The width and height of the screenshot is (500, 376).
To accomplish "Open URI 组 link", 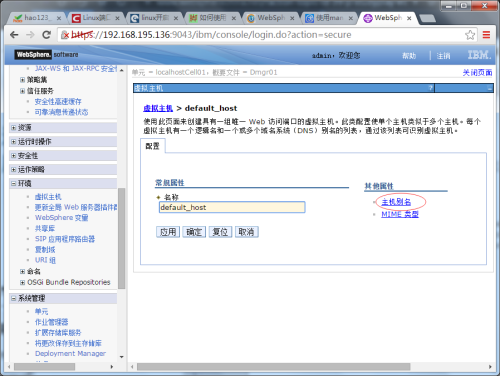I will (45, 260).
